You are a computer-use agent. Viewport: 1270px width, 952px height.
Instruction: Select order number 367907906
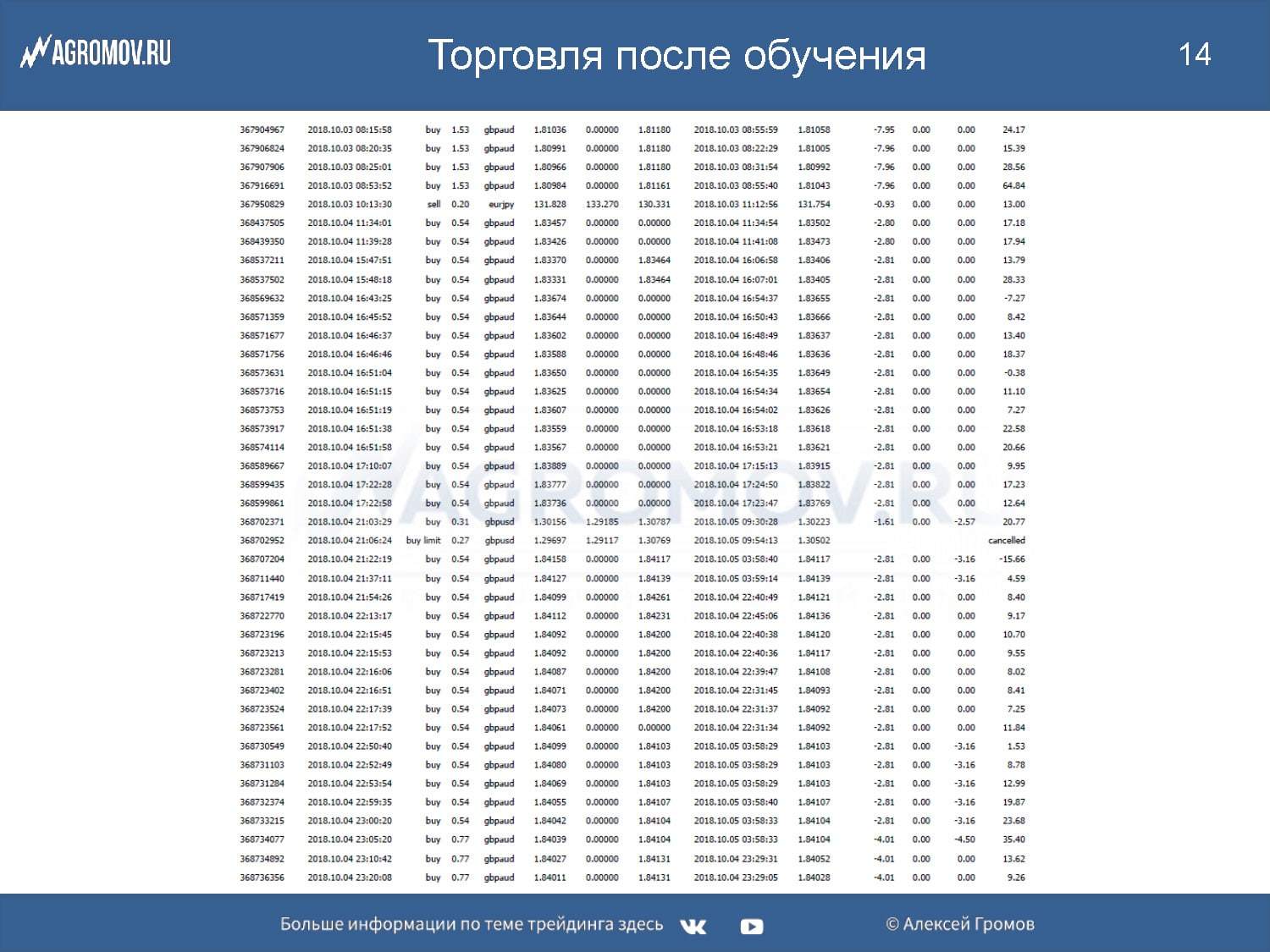(x=262, y=167)
